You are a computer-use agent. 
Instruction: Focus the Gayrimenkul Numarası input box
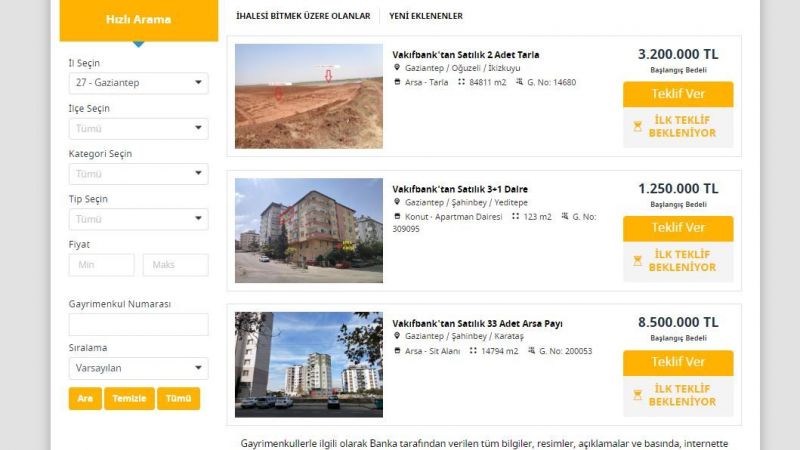[x=138, y=324]
